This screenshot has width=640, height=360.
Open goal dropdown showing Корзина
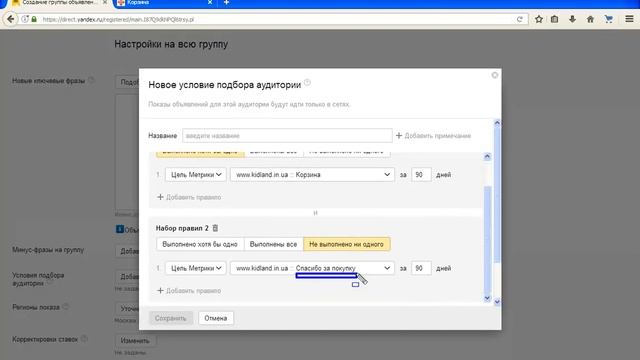[x=312, y=175]
